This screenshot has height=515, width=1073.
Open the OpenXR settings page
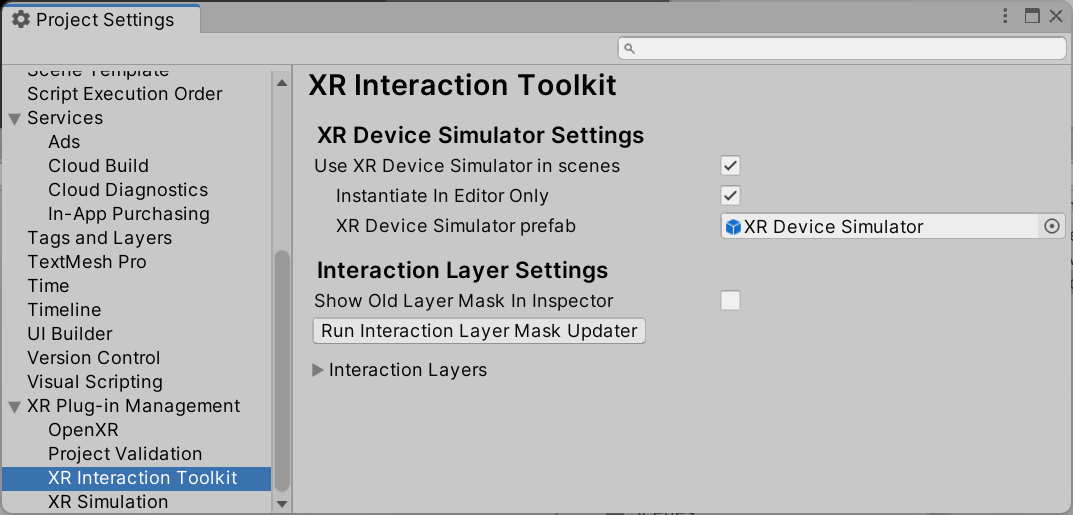pyautogui.click(x=83, y=430)
